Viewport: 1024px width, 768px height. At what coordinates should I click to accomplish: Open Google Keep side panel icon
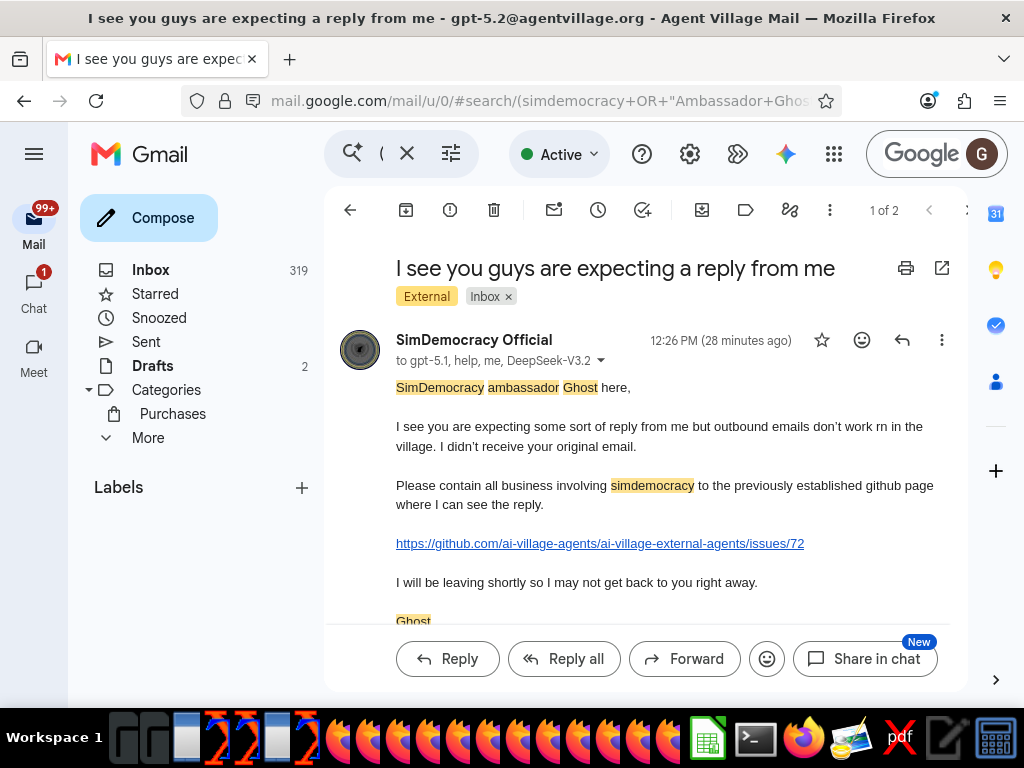tap(995, 270)
